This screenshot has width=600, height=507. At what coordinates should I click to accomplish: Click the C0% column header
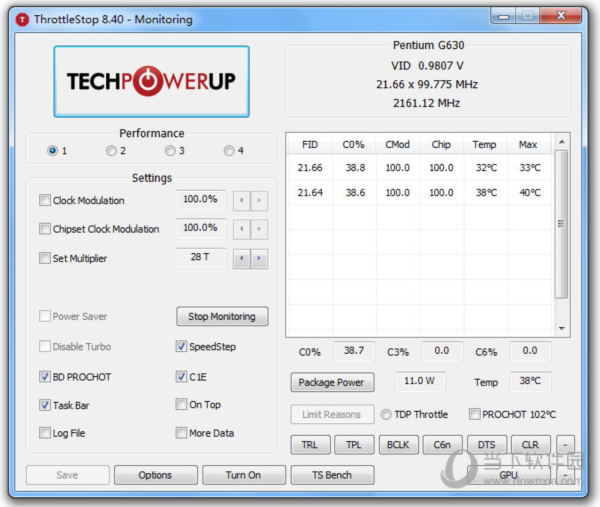click(x=354, y=145)
